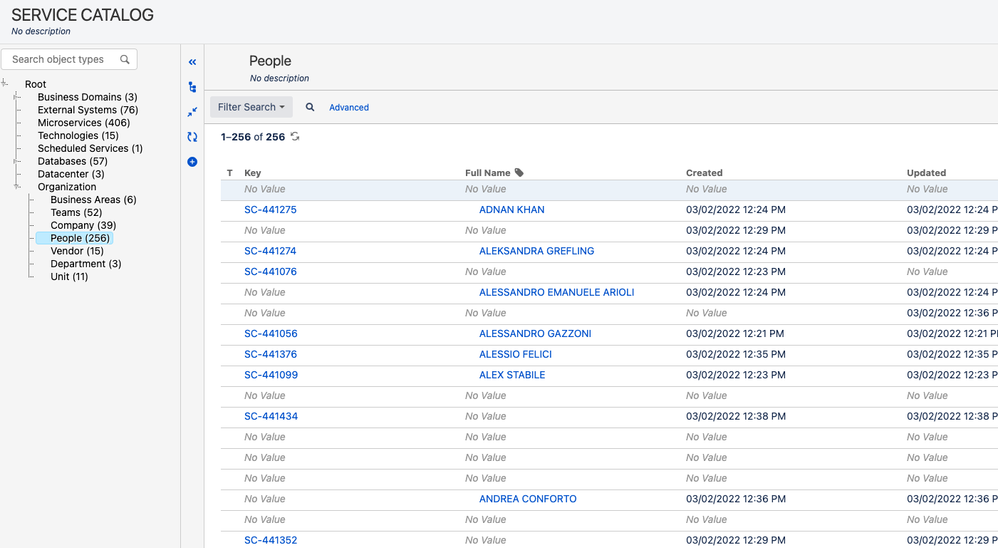
Task: Click the SERVICE CATALOG title
Action: click(x=83, y=15)
